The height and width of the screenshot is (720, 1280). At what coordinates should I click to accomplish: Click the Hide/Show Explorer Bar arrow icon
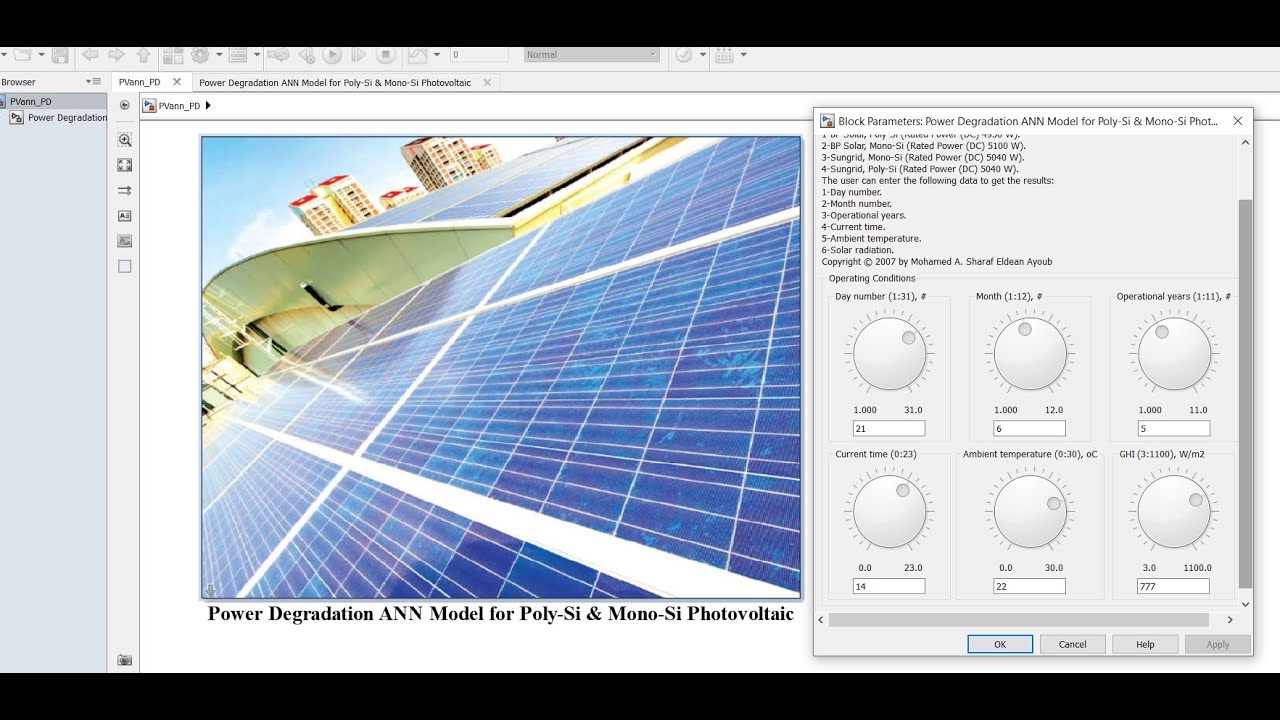click(x=124, y=105)
